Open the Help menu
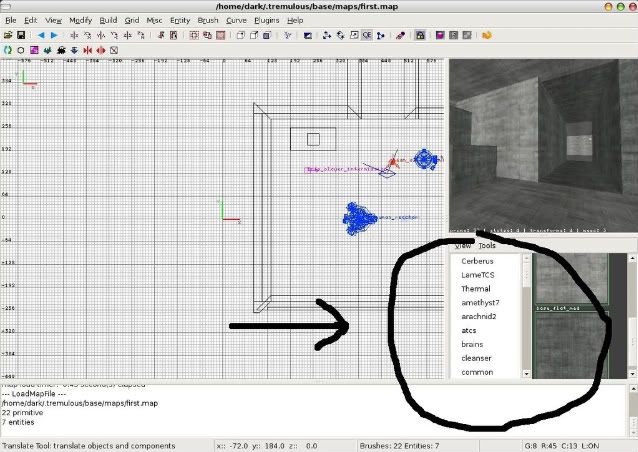This screenshot has width=638, height=452. 295,20
